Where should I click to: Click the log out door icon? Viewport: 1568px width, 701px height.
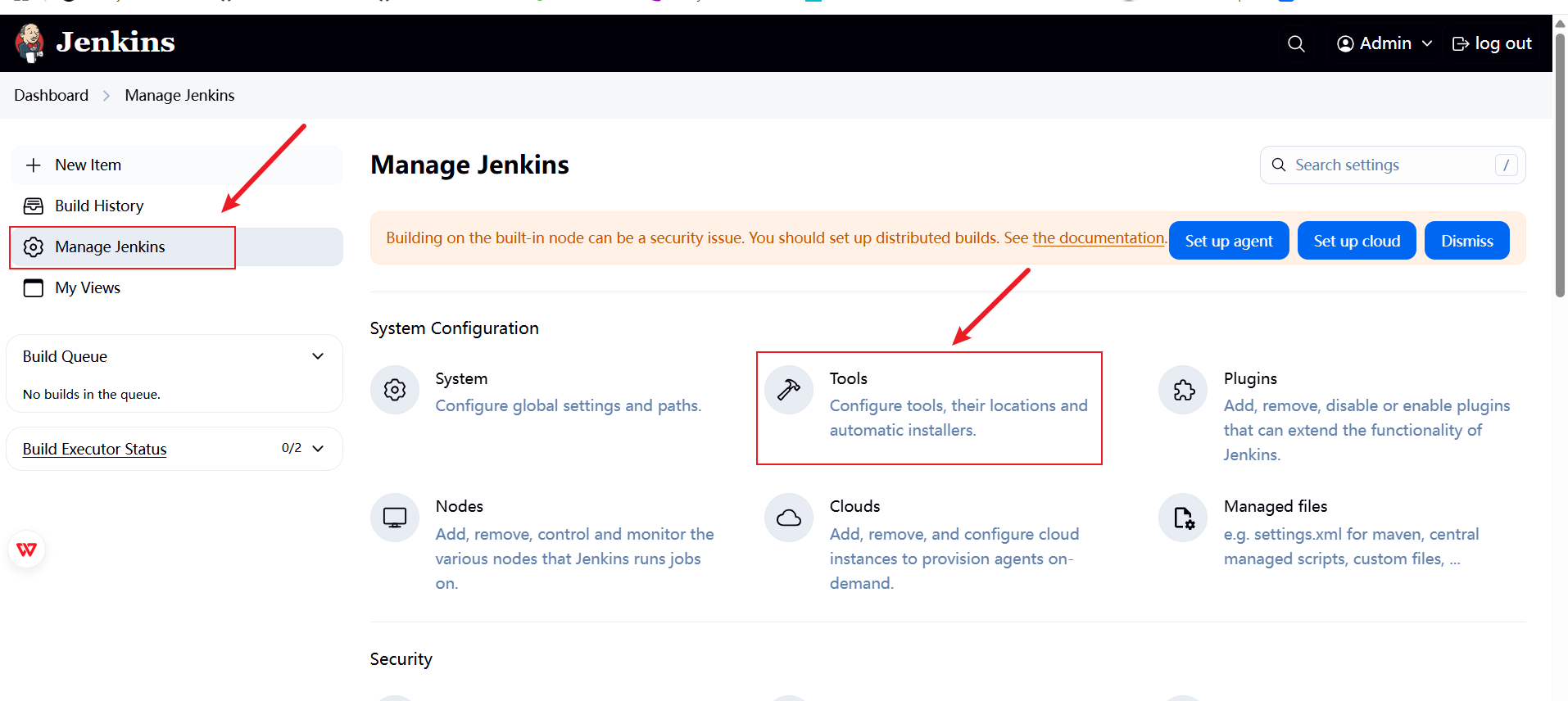(x=1461, y=43)
